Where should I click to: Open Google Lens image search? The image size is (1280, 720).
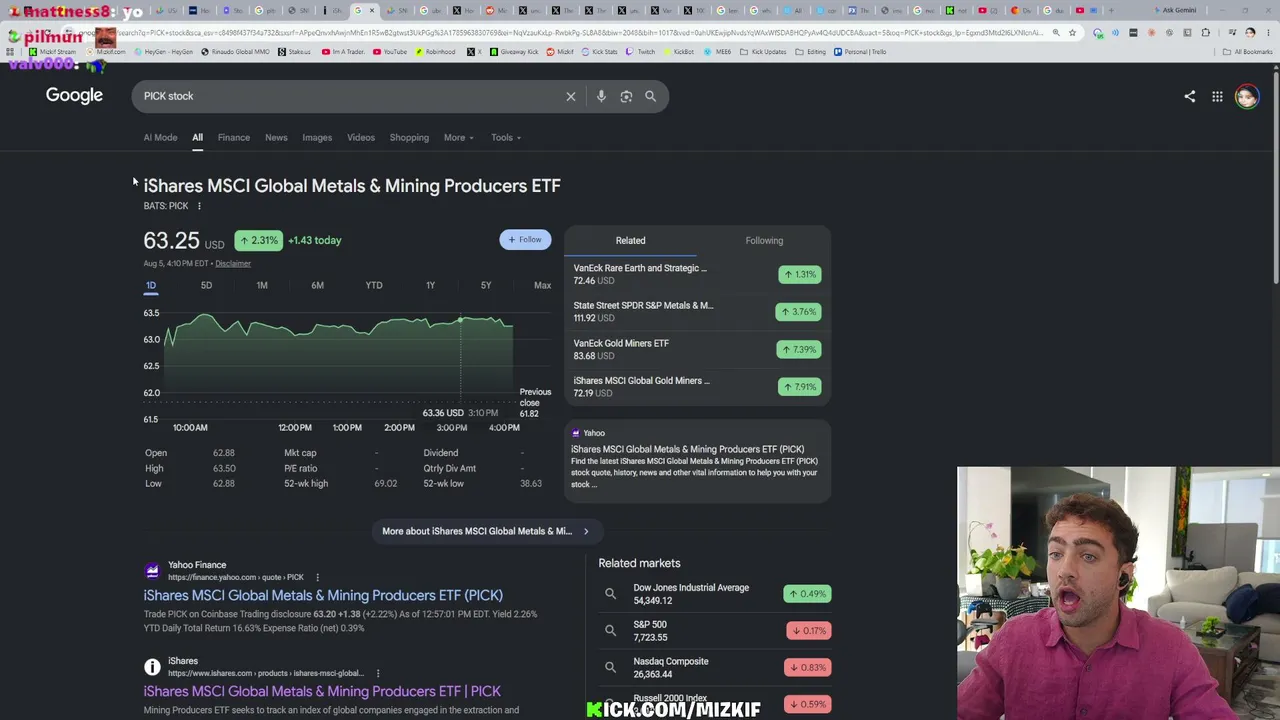pyautogui.click(x=626, y=96)
